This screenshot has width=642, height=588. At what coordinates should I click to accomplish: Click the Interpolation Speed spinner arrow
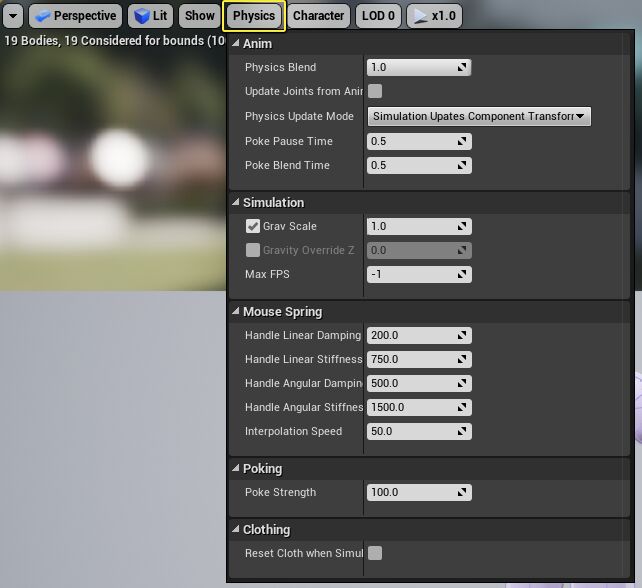coord(462,432)
